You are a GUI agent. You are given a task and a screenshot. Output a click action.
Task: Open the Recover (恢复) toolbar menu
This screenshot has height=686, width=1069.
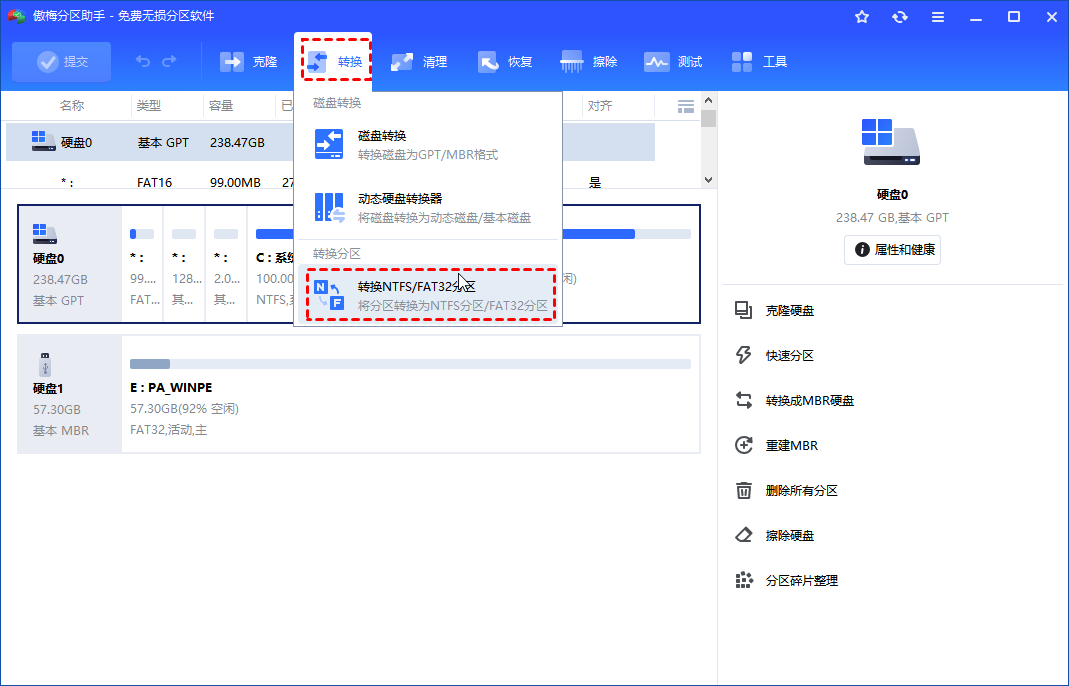point(505,62)
